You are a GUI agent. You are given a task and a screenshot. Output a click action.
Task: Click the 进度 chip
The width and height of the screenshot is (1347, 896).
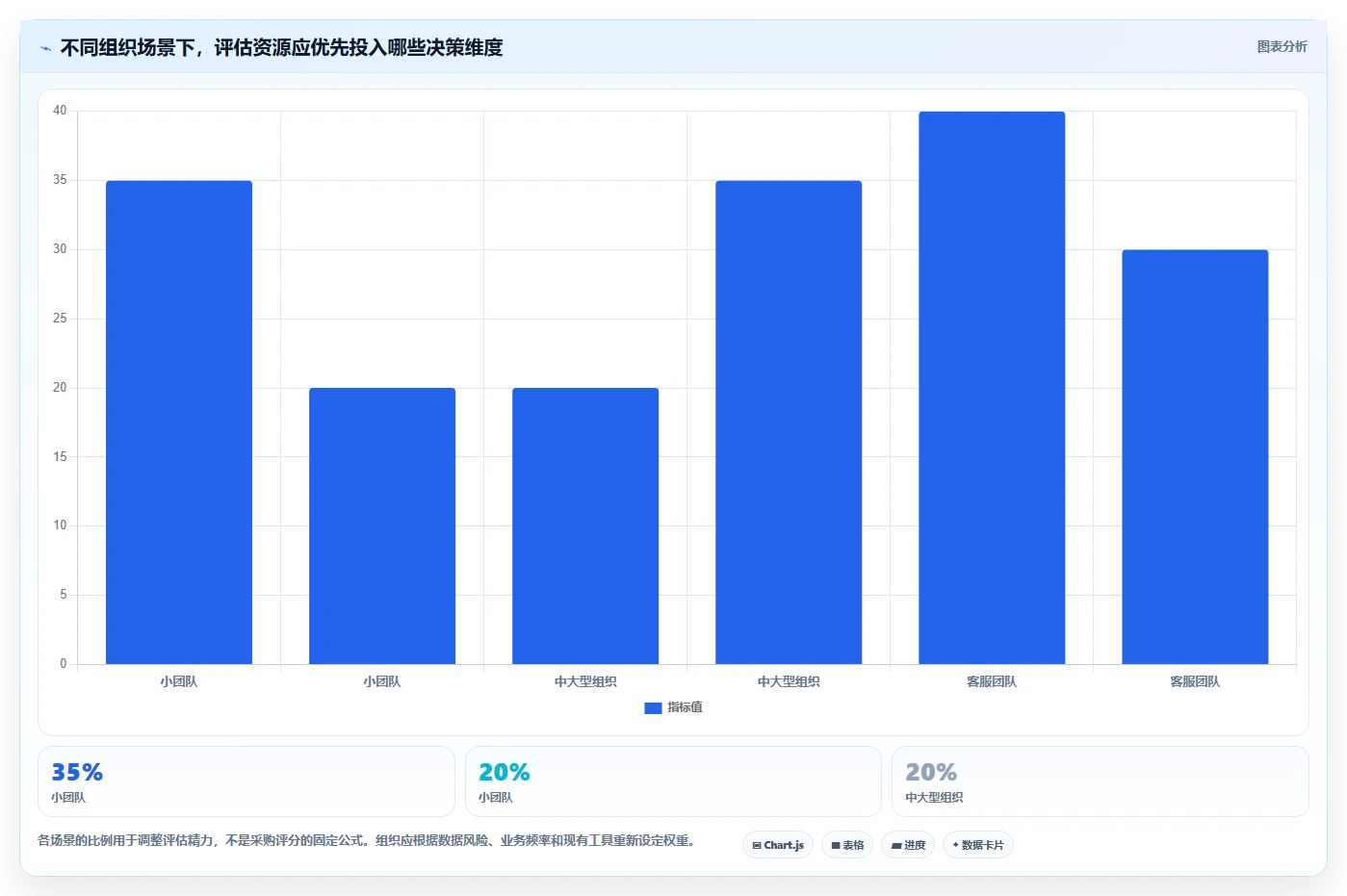908,845
